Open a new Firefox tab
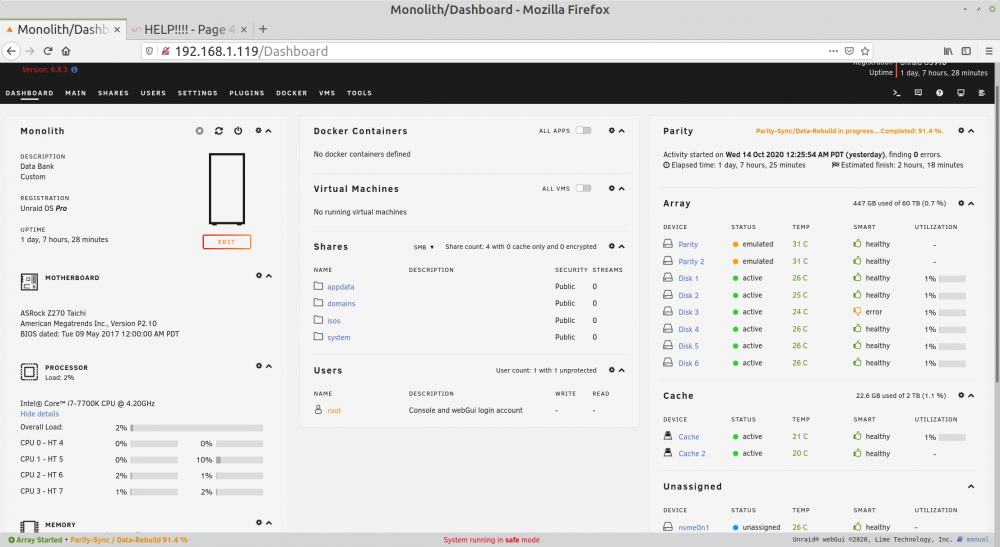Image resolution: width=1000 pixels, height=547 pixels. 263,29
